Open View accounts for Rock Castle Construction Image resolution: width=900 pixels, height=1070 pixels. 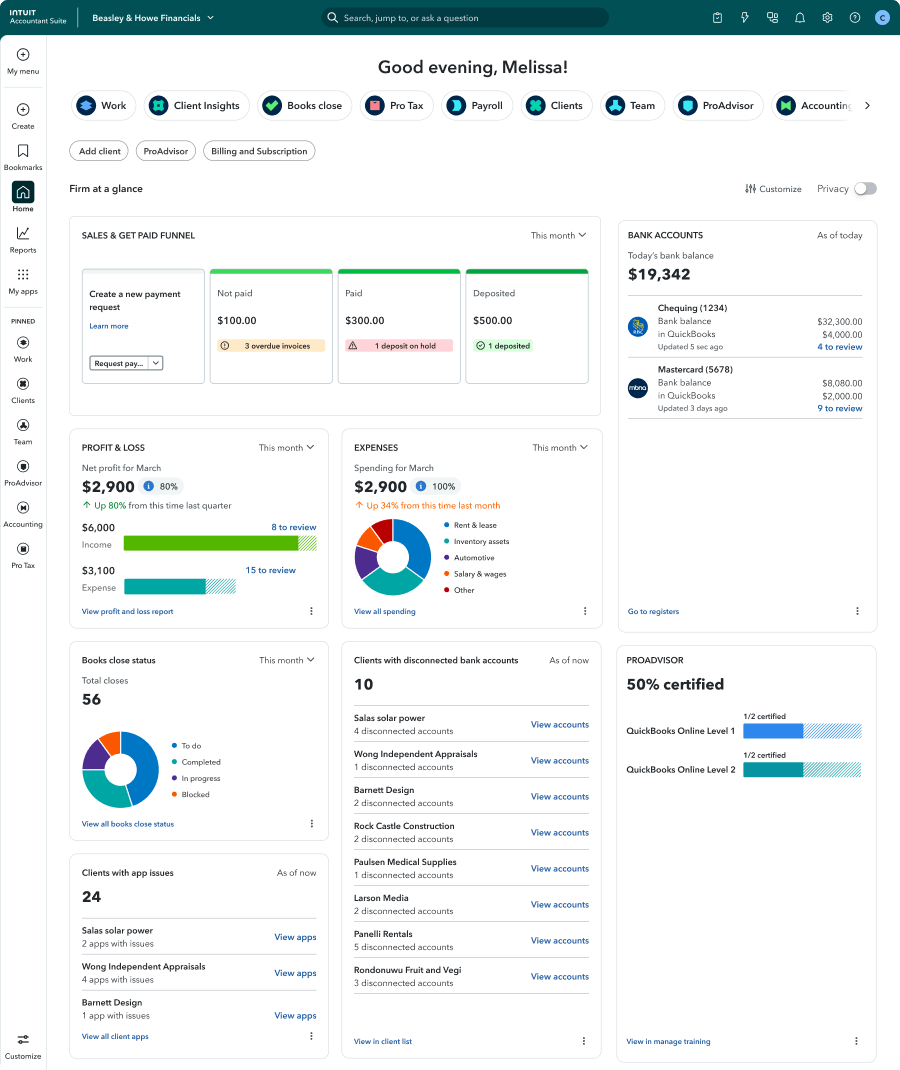click(559, 832)
